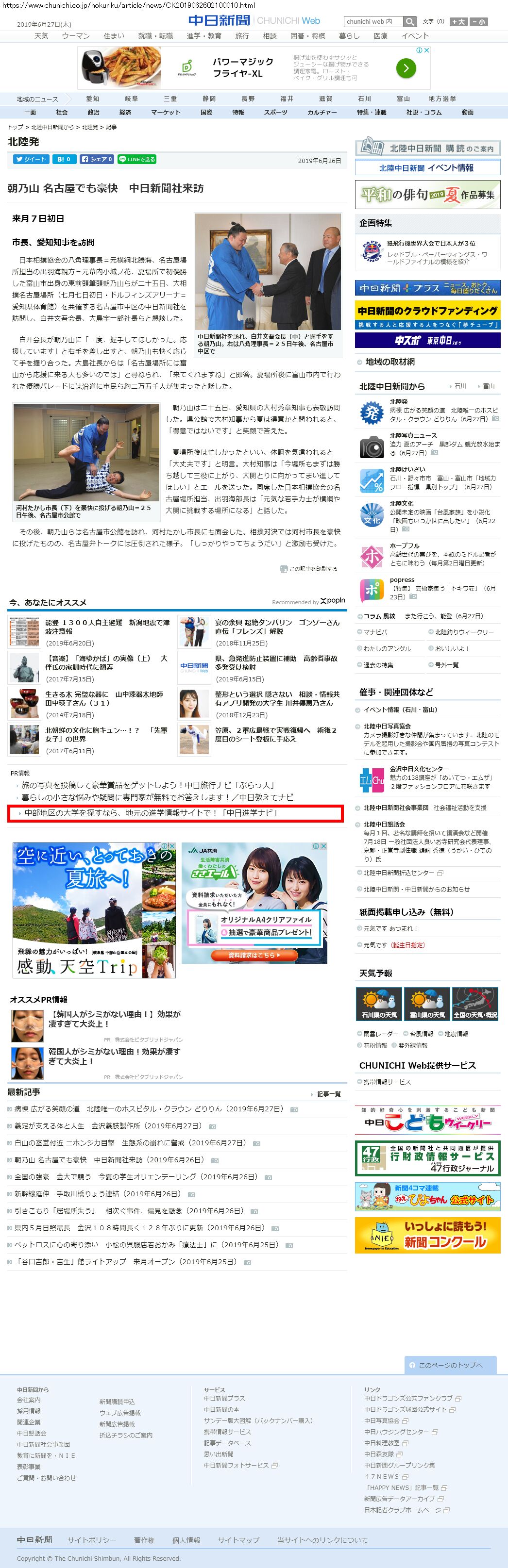
Task: Send the article with the LINEで送る button
Action: click(137, 159)
